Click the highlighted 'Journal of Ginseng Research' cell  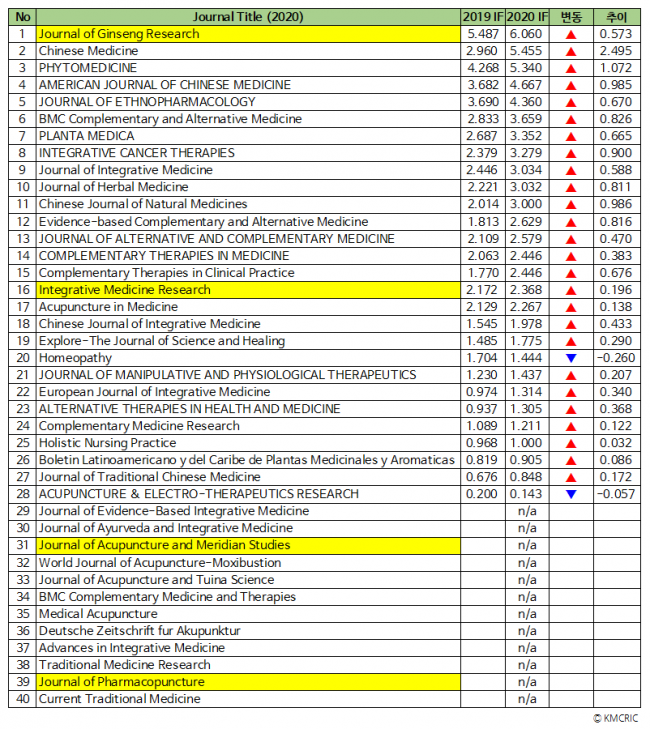tap(248, 34)
